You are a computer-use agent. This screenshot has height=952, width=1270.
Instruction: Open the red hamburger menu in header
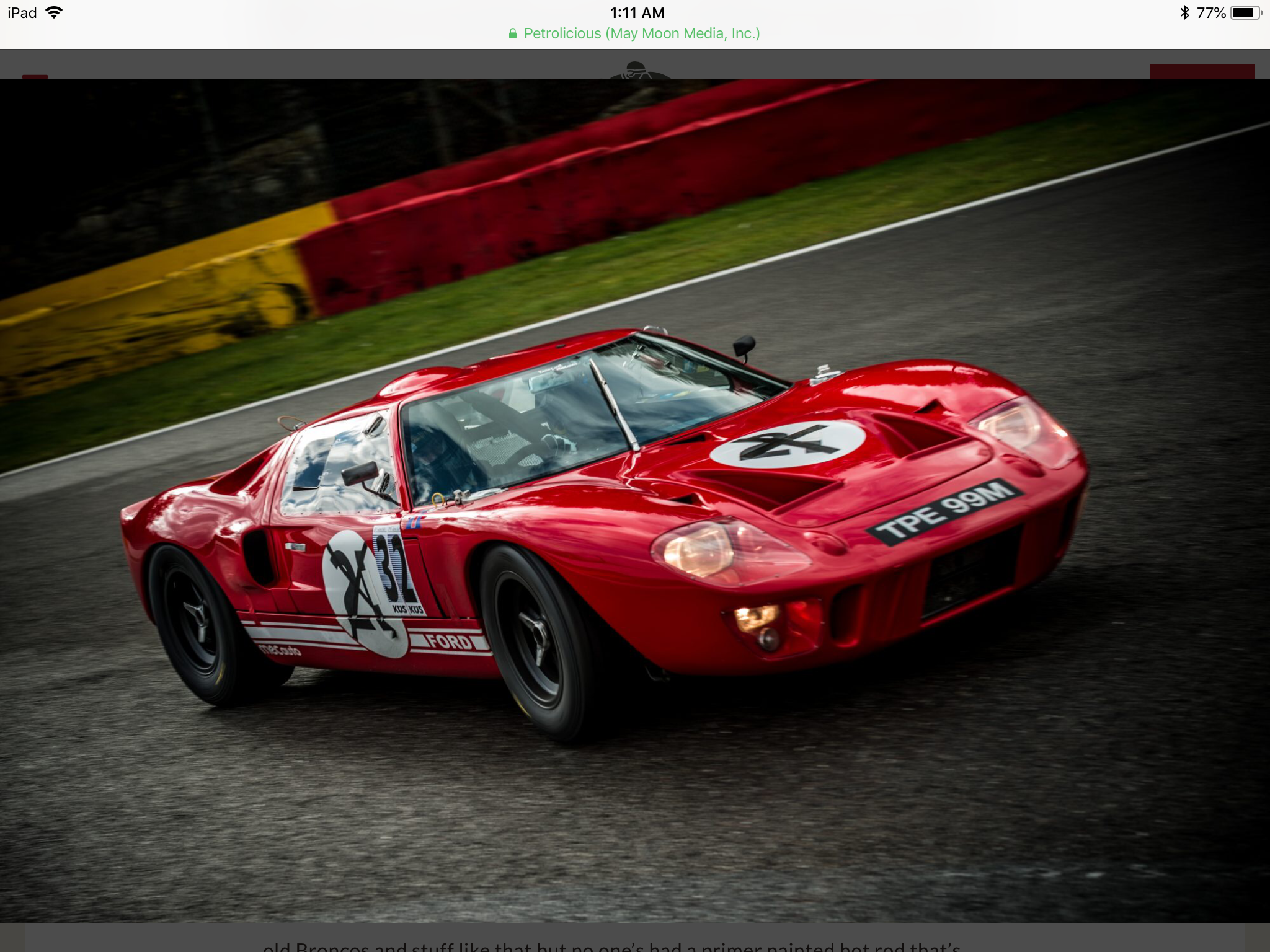point(35,76)
